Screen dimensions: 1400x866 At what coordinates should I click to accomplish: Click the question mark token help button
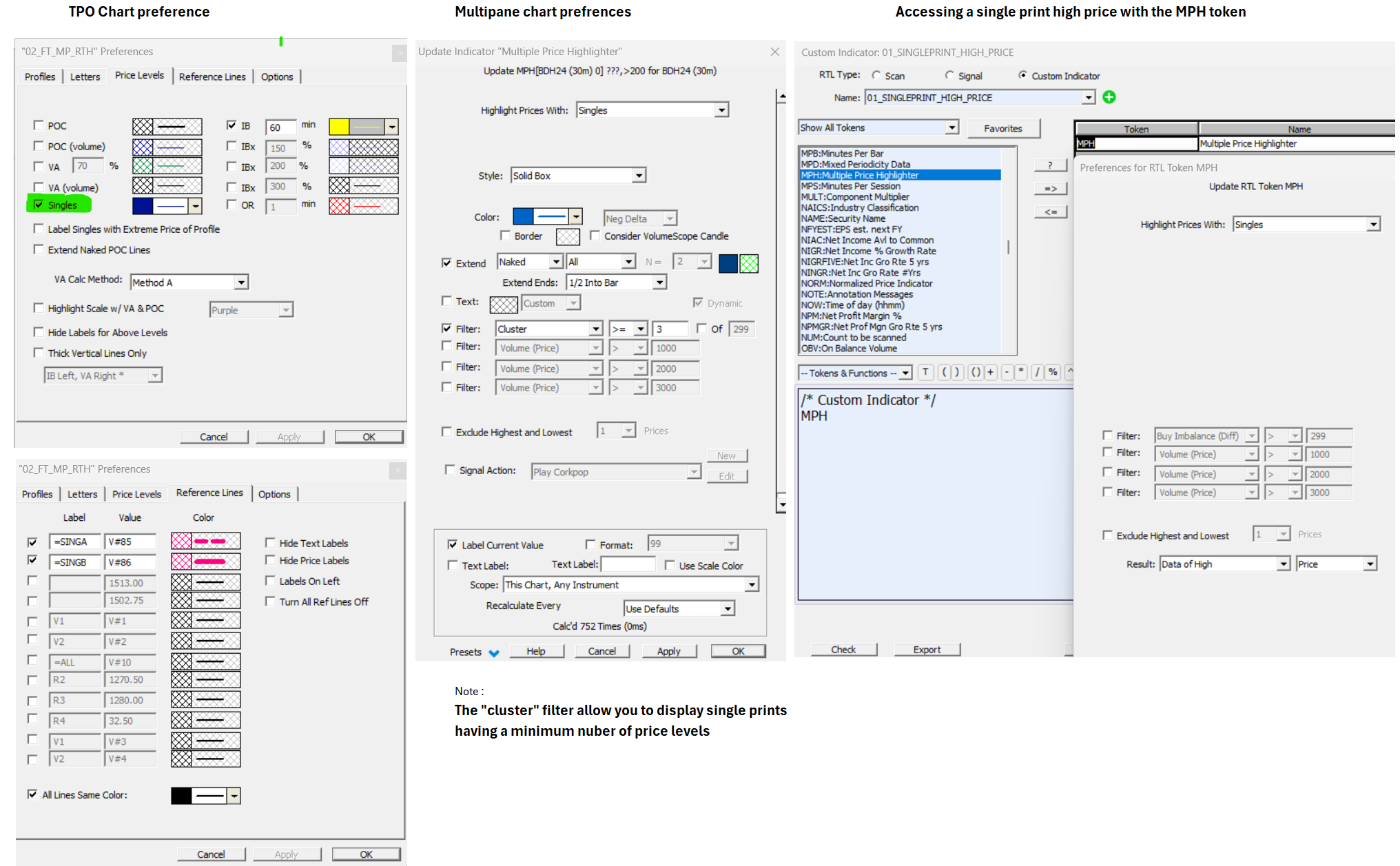click(1050, 165)
